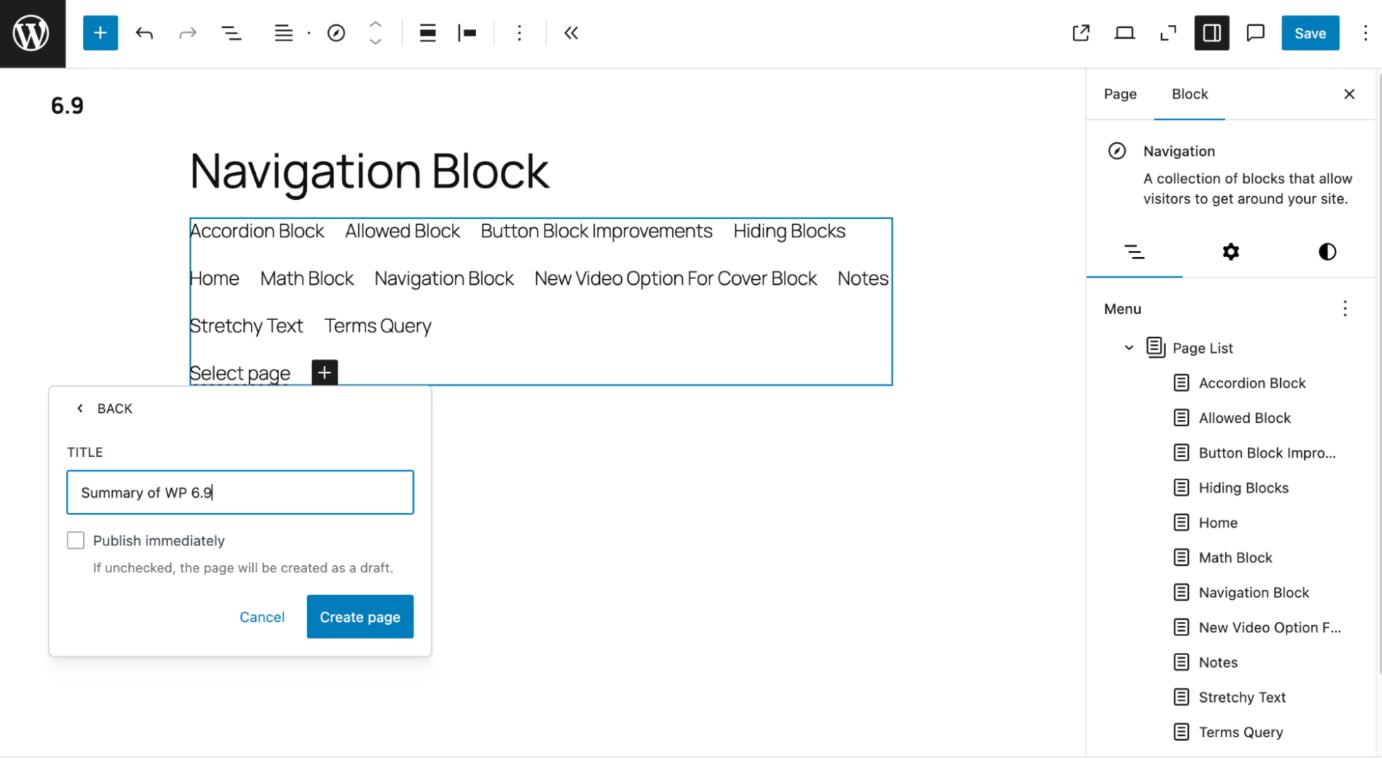Screen dimensions: 1382x759
Task: Switch to the Page tab
Action: [x=1120, y=94]
